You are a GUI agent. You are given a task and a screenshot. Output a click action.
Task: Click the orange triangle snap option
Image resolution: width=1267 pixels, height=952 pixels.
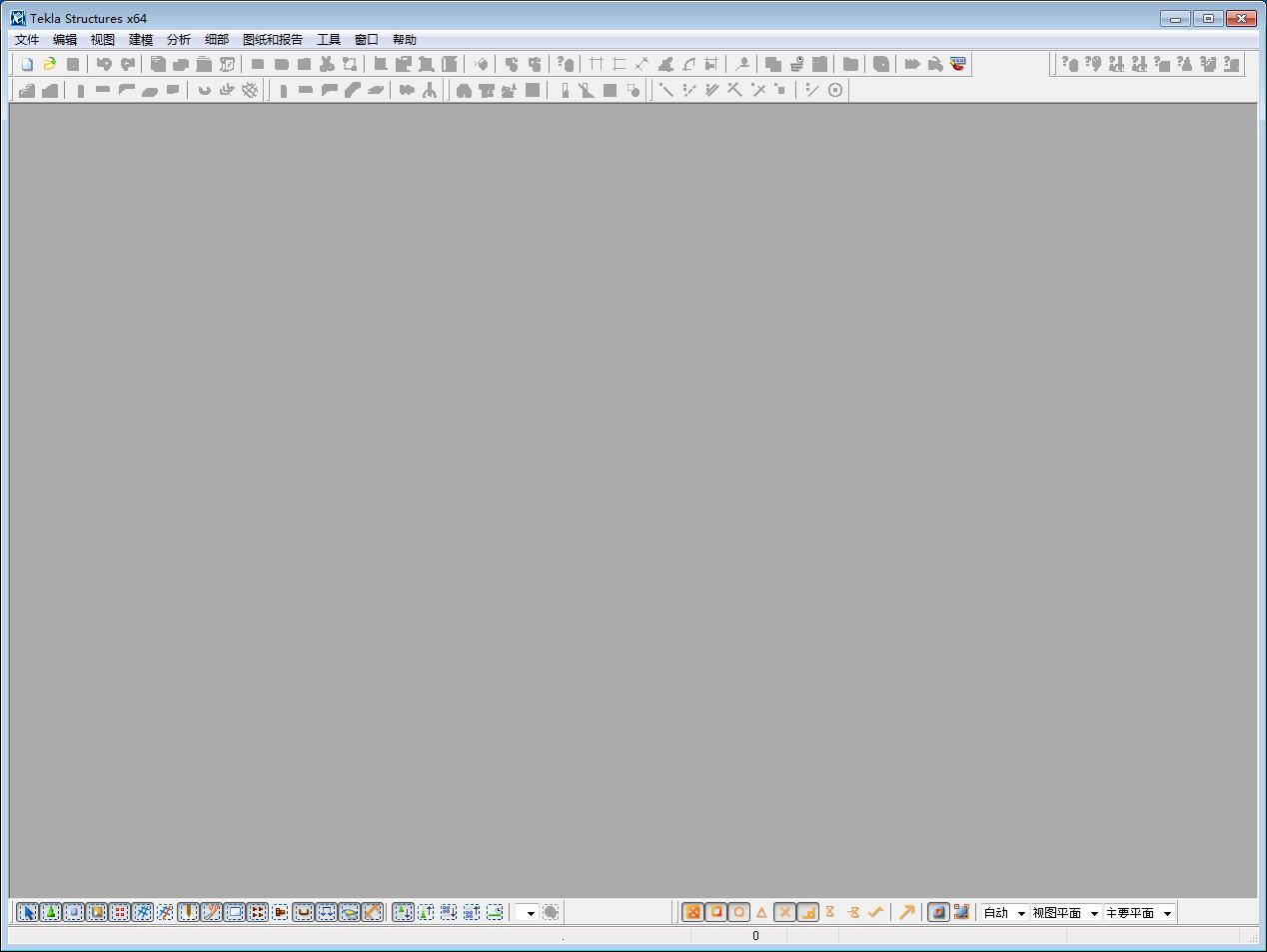coord(761,912)
